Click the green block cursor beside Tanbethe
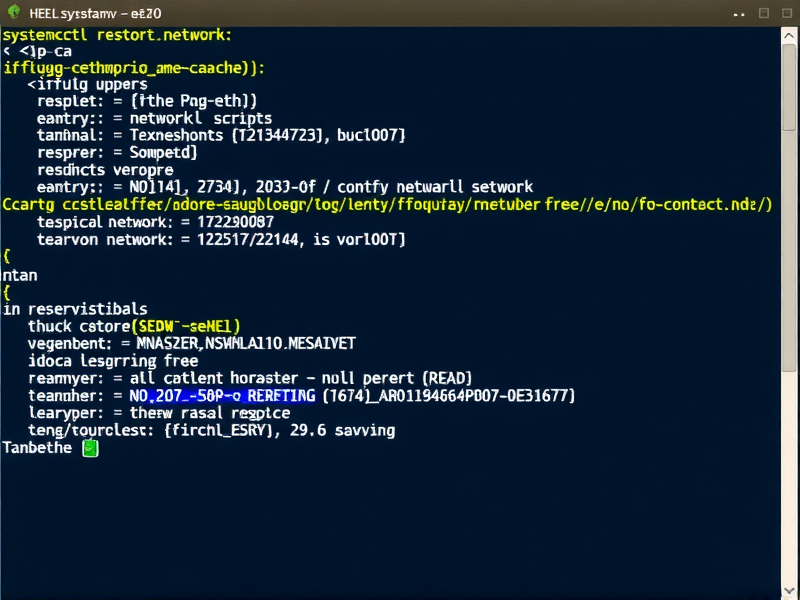 [x=89, y=448]
